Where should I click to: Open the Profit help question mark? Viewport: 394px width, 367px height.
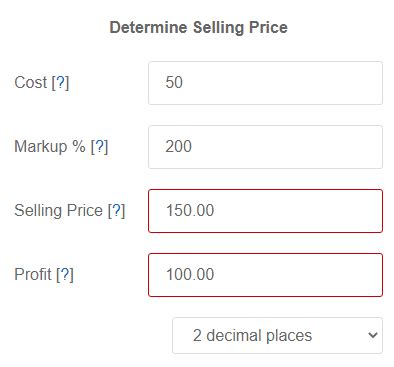[65, 274]
